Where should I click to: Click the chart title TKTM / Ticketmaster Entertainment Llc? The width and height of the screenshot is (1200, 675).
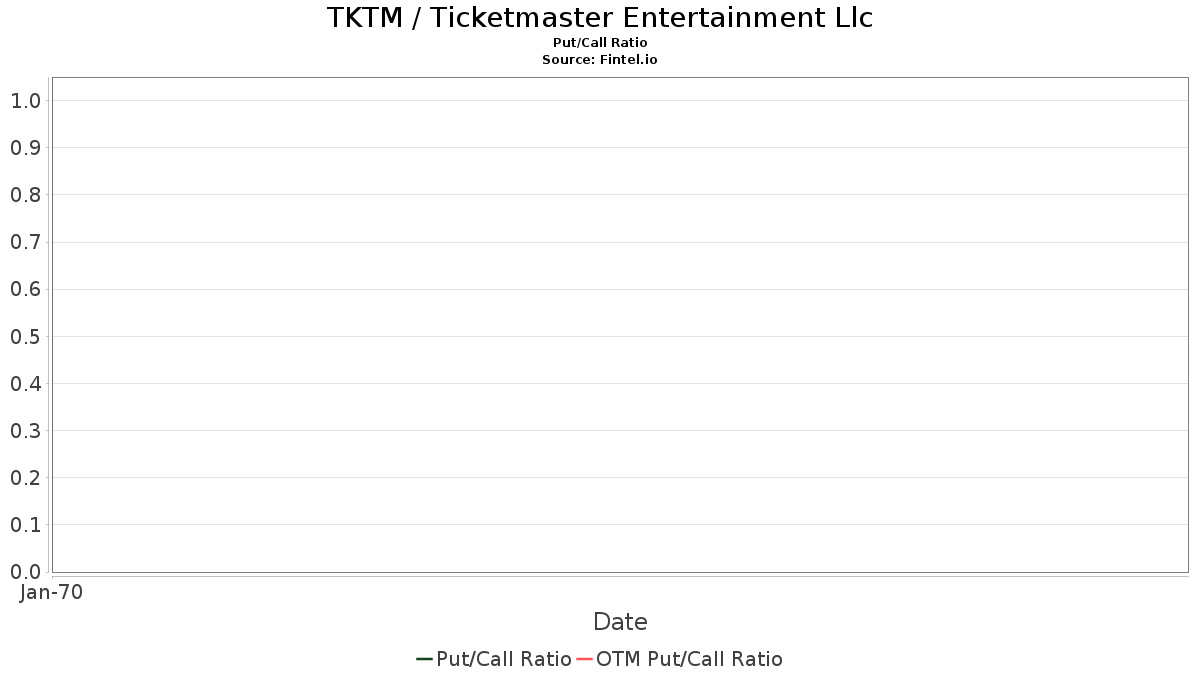click(600, 18)
